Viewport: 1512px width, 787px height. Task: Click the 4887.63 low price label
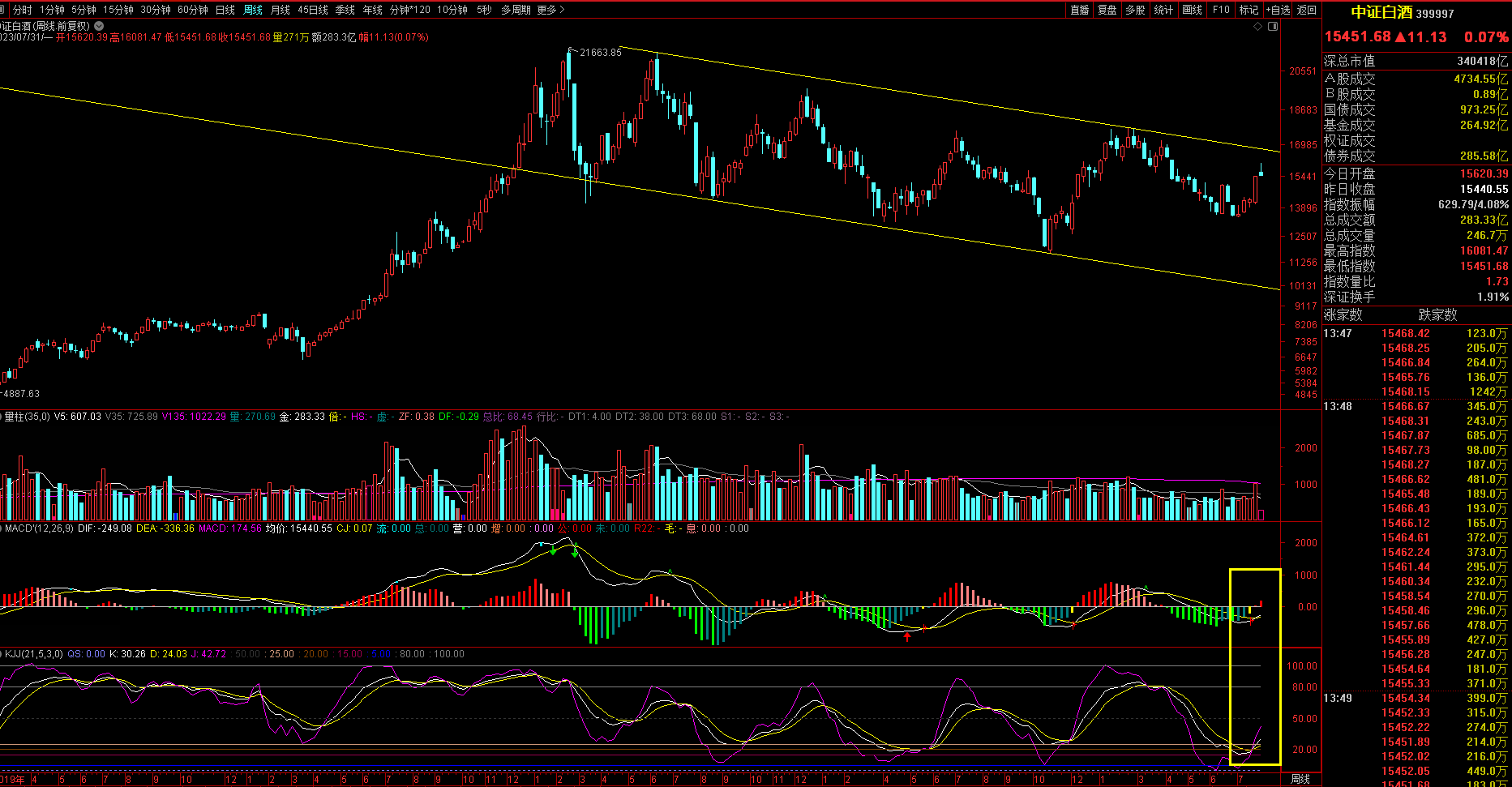[20, 394]
